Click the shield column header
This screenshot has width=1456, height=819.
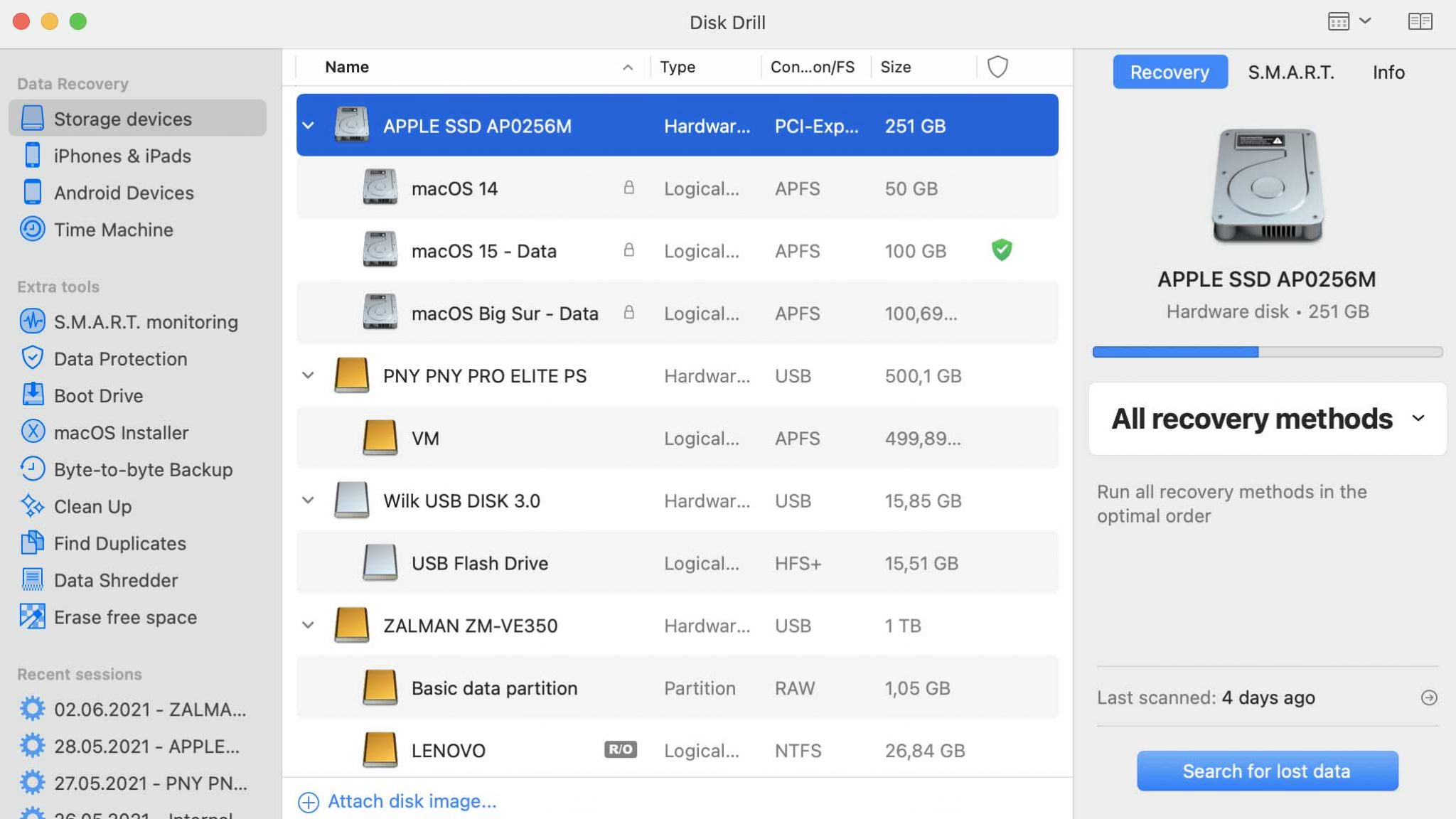coord(997,66)
